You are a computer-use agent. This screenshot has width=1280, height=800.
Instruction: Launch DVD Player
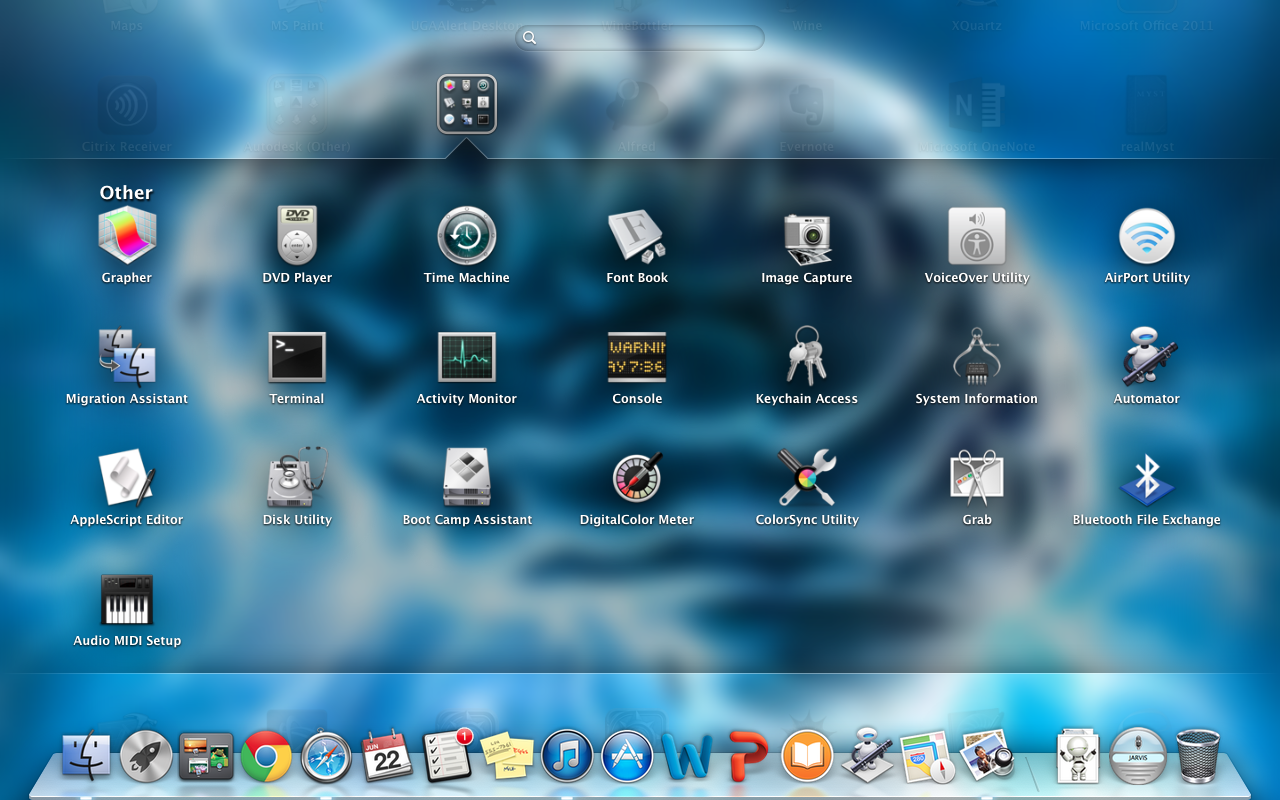(297, 236)
